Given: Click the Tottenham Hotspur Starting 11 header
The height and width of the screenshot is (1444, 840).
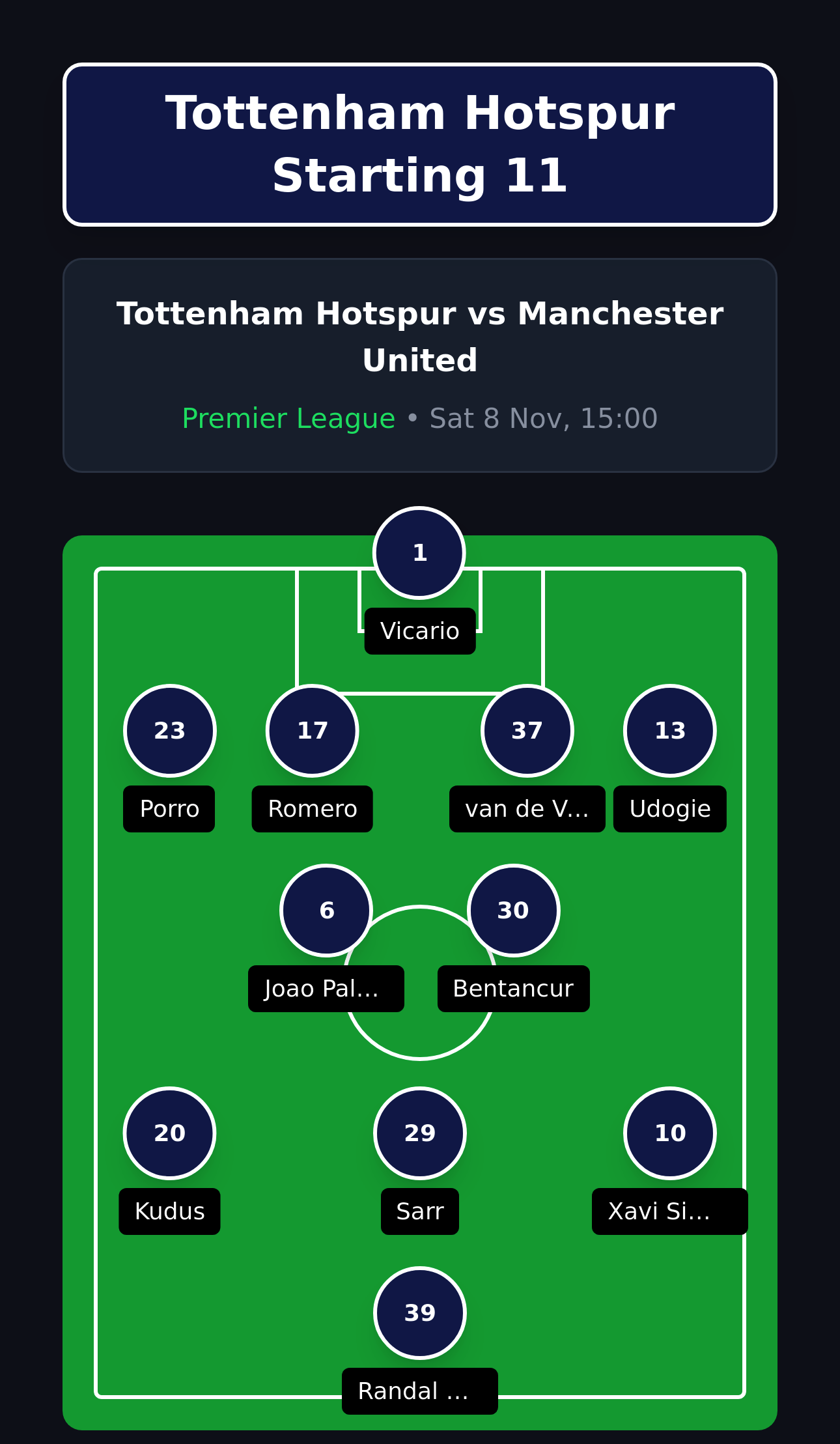Looking at the screenshot, I should [419, 145].
